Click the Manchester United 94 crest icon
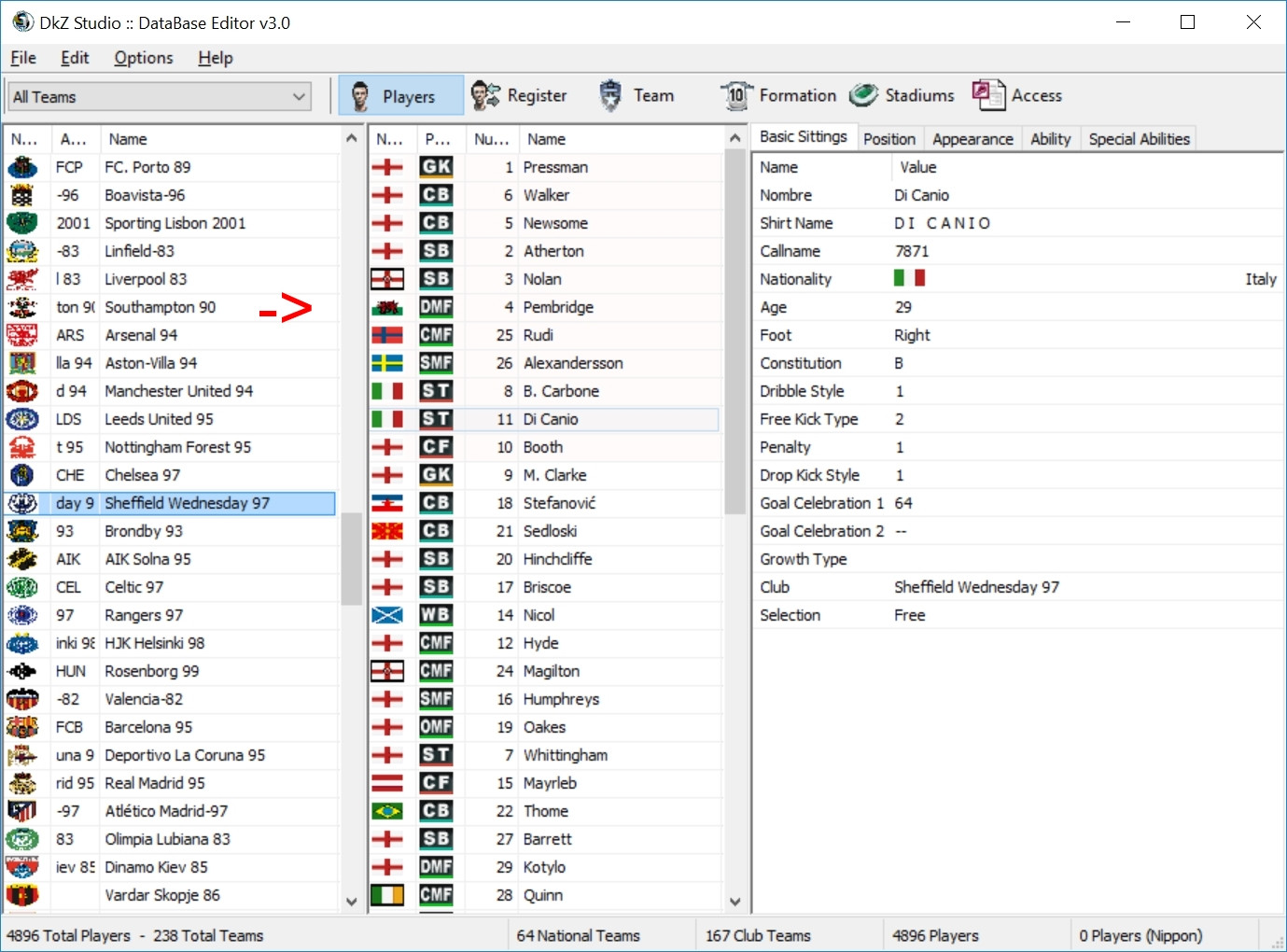 click(x=22, y=391)
